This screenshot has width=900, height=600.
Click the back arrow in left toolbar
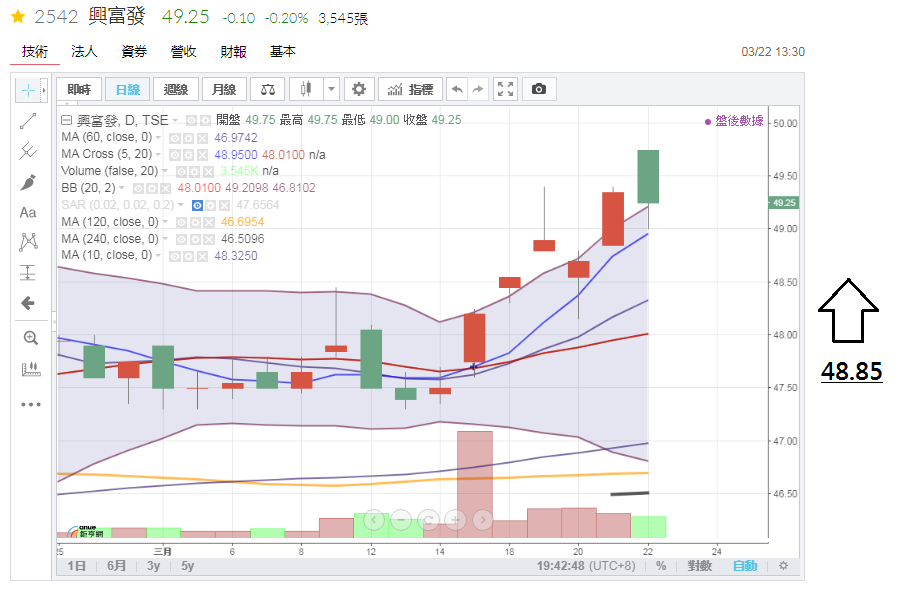coord(28,303)
